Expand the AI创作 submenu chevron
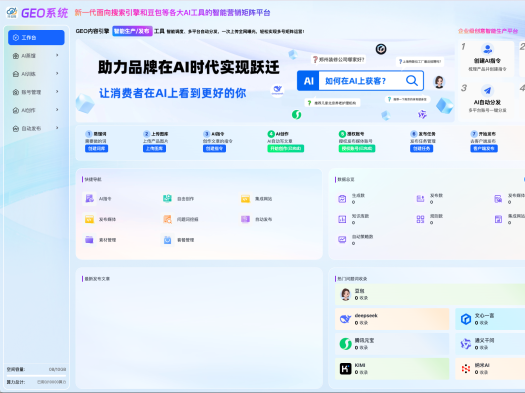The height and width of the screenshot is (393, 525). tap(57, 109)
